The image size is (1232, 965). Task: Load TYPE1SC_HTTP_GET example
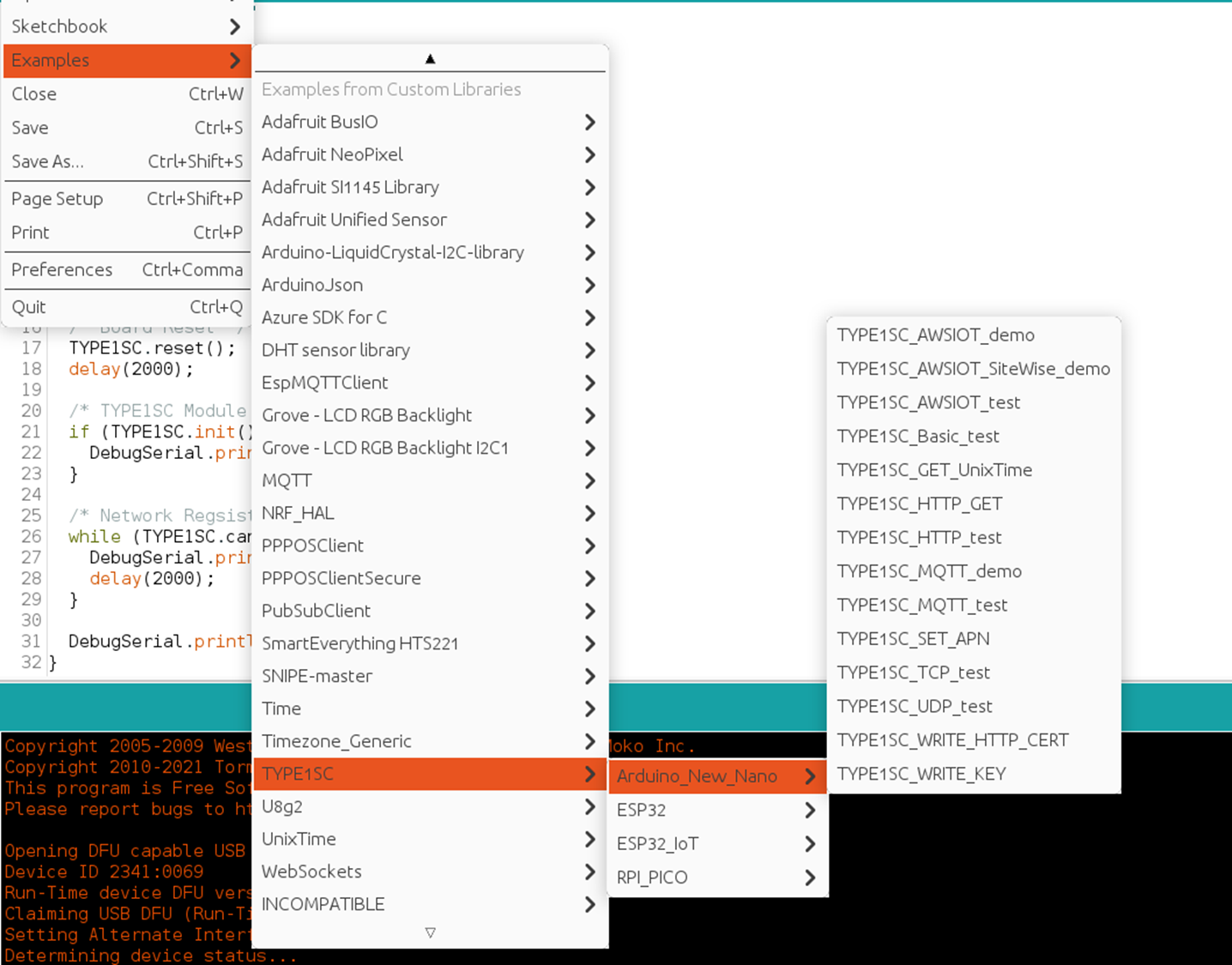tap(974, 504)
